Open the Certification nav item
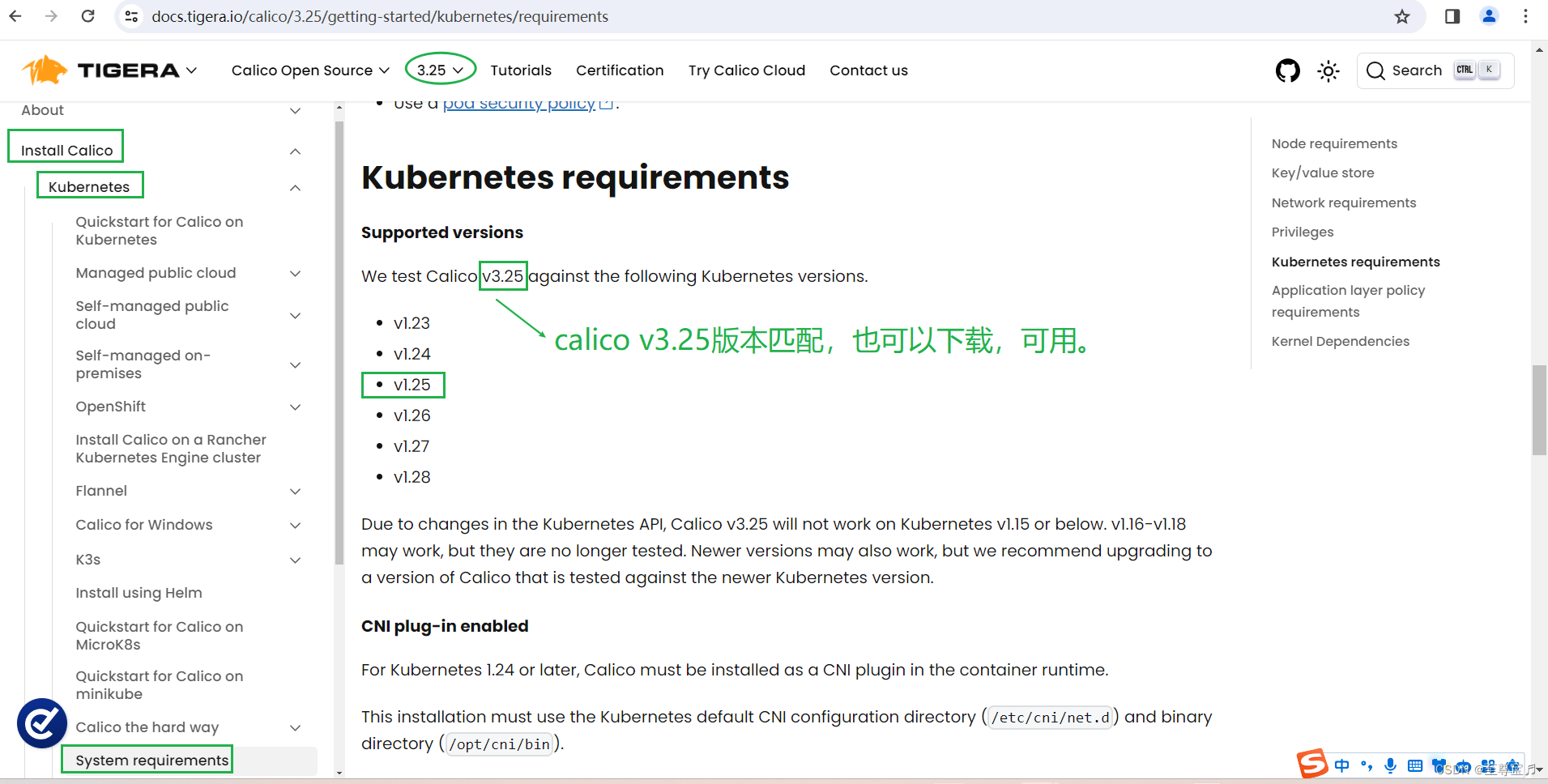Image resolution: width=1548 pixels, height=784 pixels. click(620, 70)
